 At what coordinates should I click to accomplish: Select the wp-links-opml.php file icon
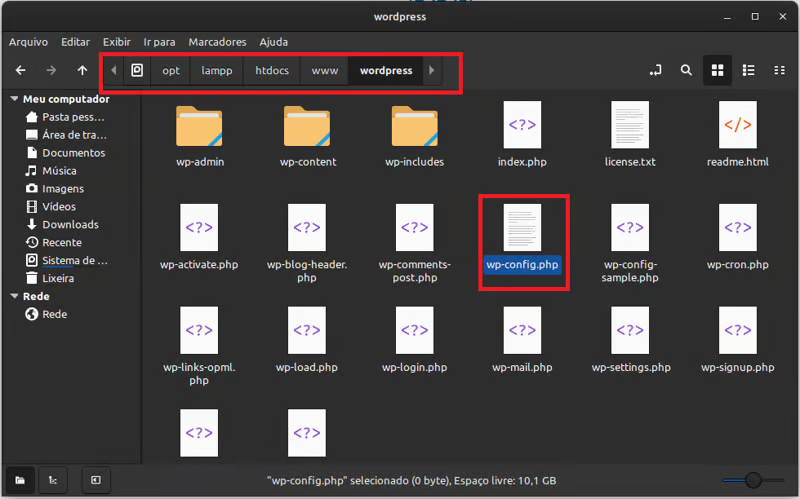pos(199,331)
